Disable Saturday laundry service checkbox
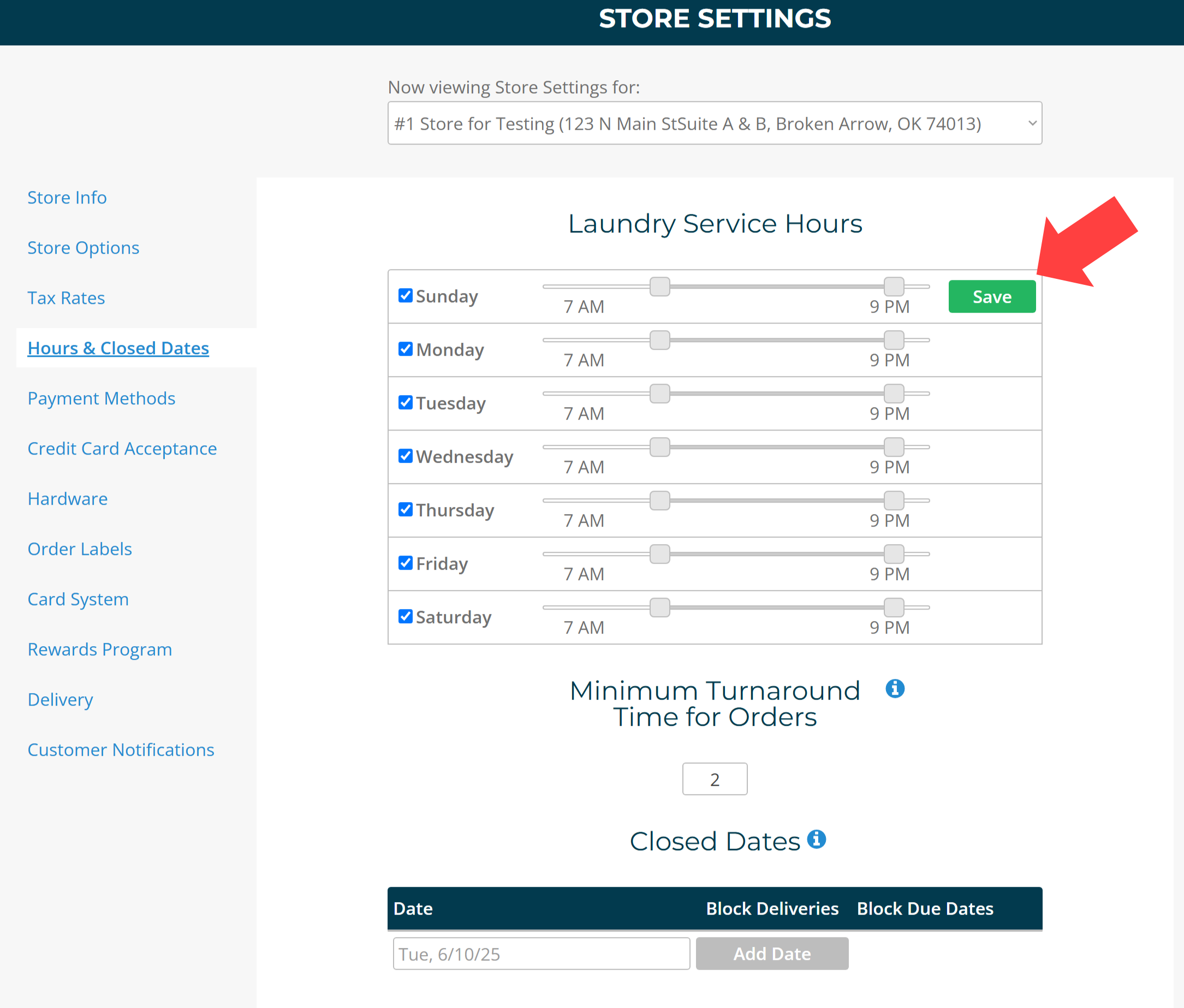Viewport: 1184px width, 1008px height. click(x=405, y=617)
